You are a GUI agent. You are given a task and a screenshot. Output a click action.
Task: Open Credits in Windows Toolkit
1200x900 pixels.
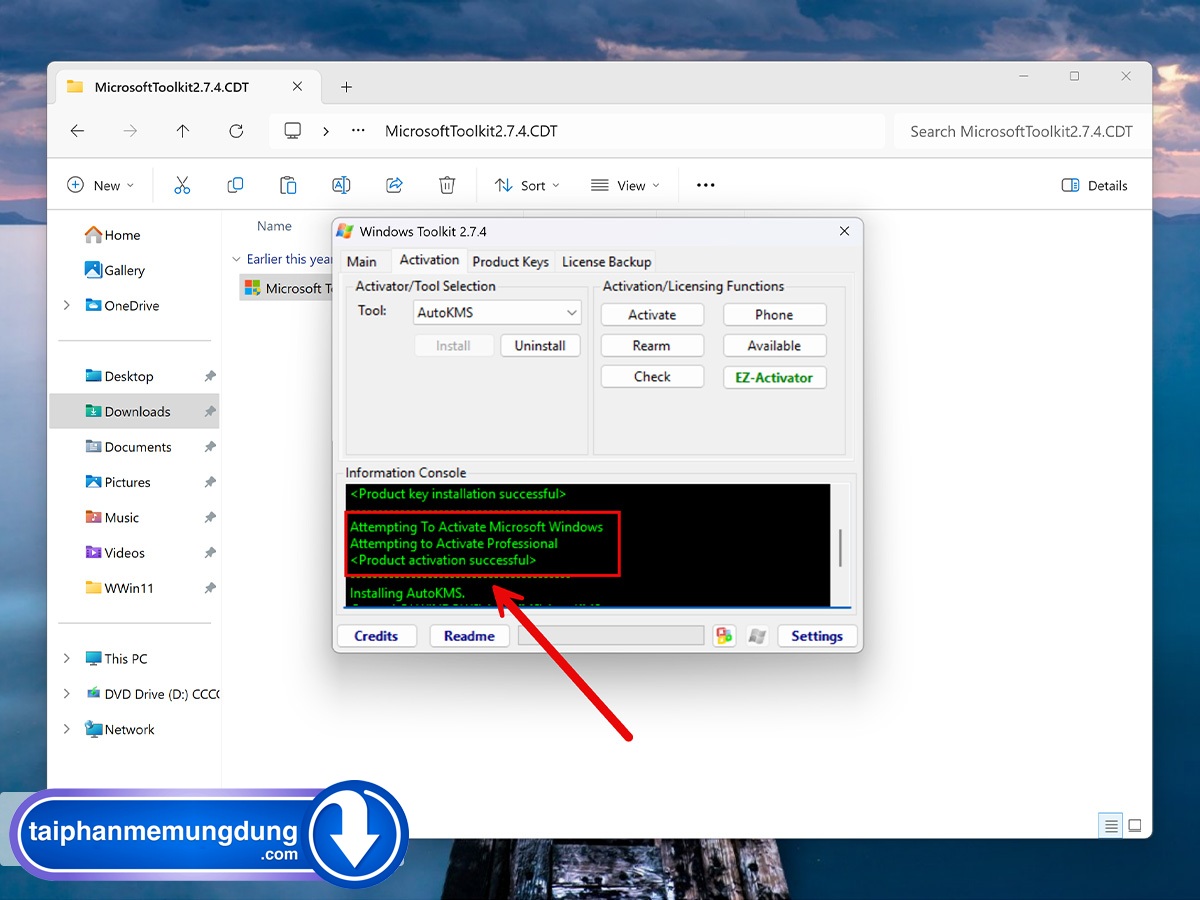click(376, 636)
